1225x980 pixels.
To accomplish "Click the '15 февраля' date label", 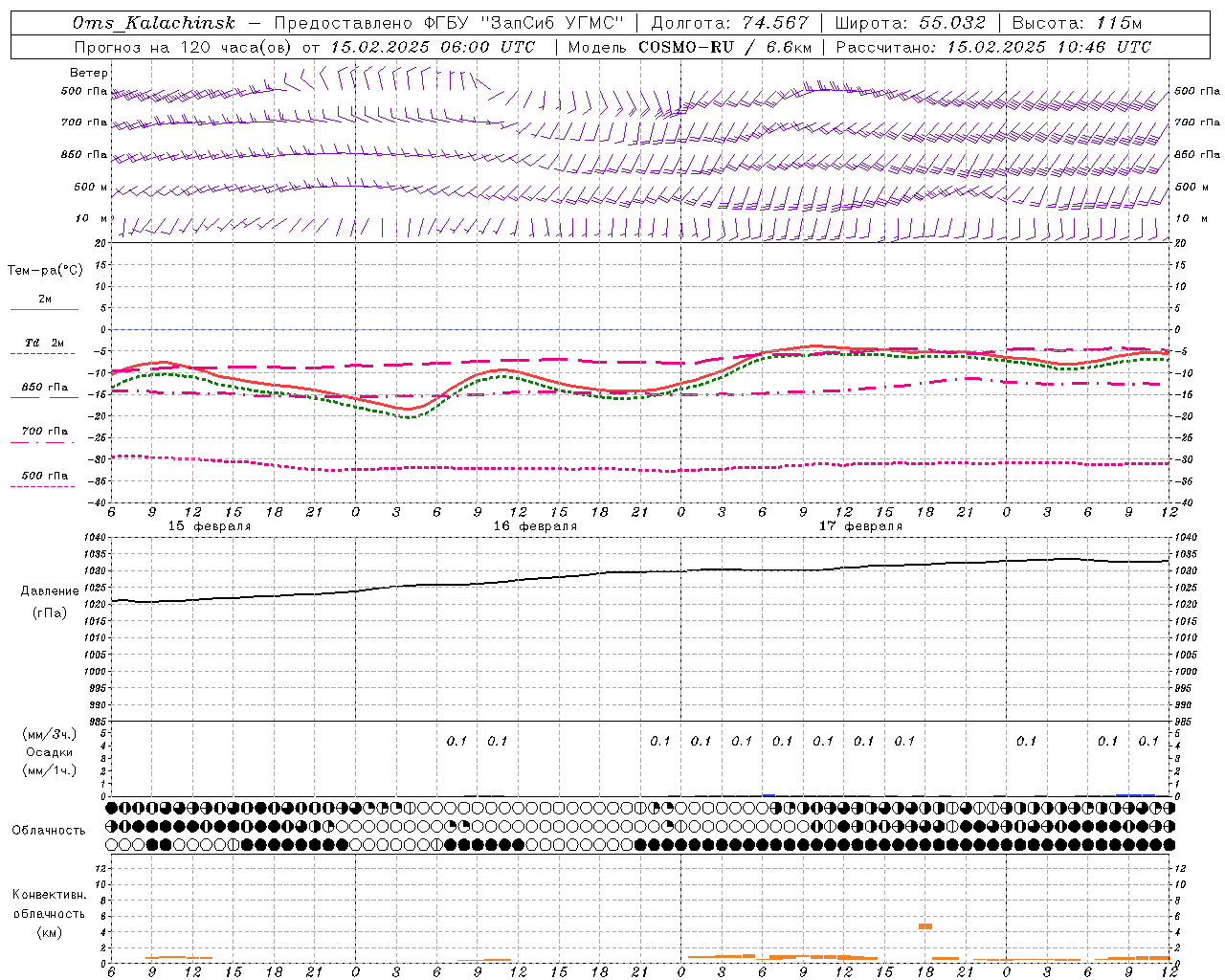I will tap(210, 526).
